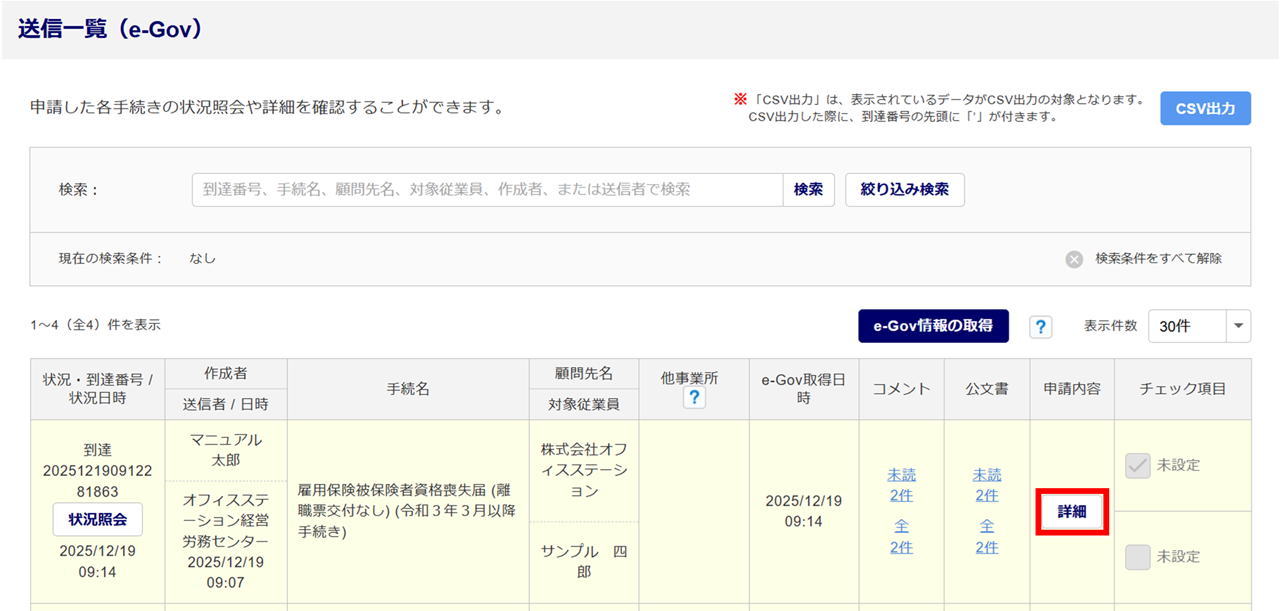Open unread 未読 2件 link under 公文書
The height and width of the screenshot is (611, 1280).
tap(986, 485)
